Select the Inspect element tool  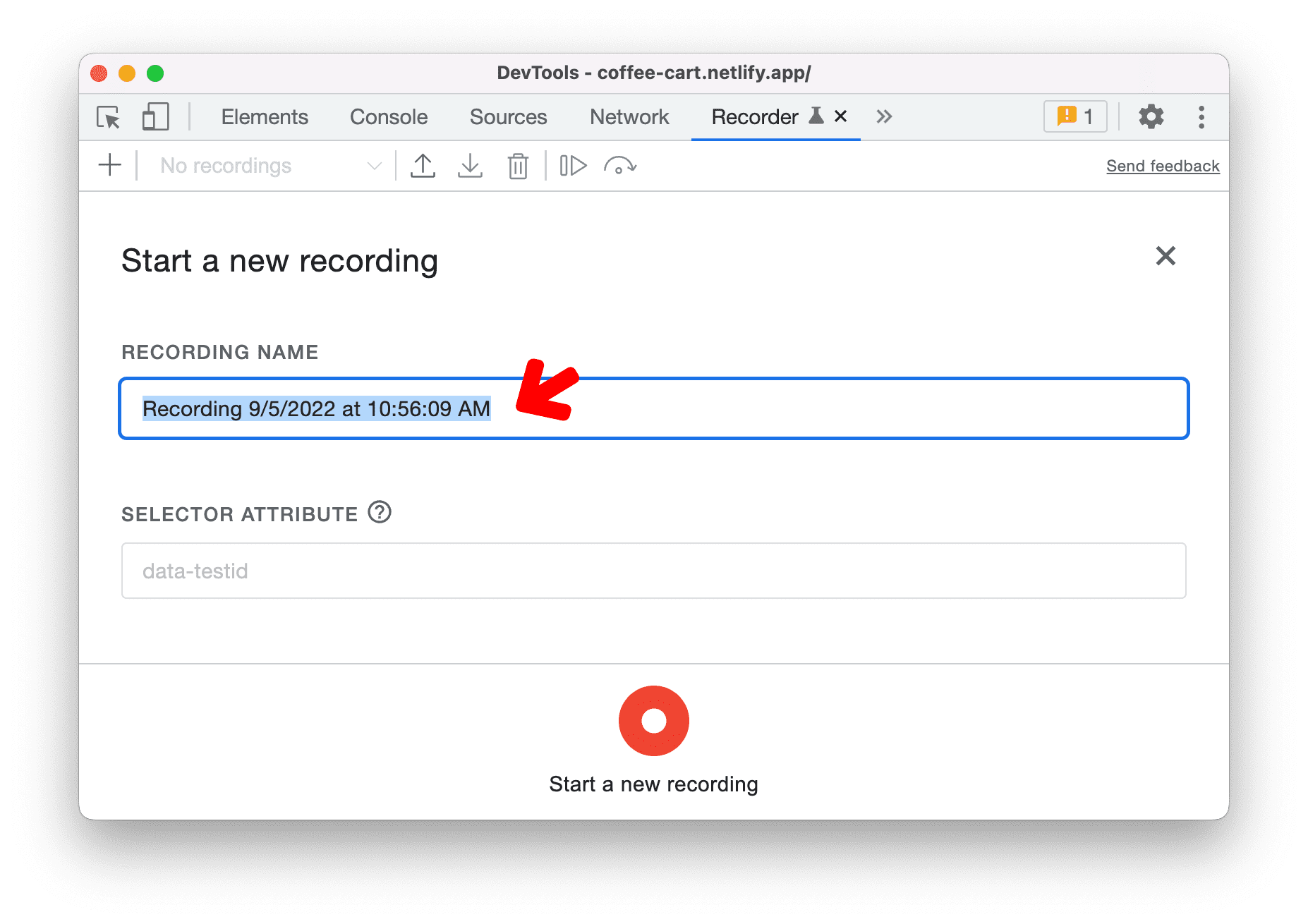tap(107, 117)
